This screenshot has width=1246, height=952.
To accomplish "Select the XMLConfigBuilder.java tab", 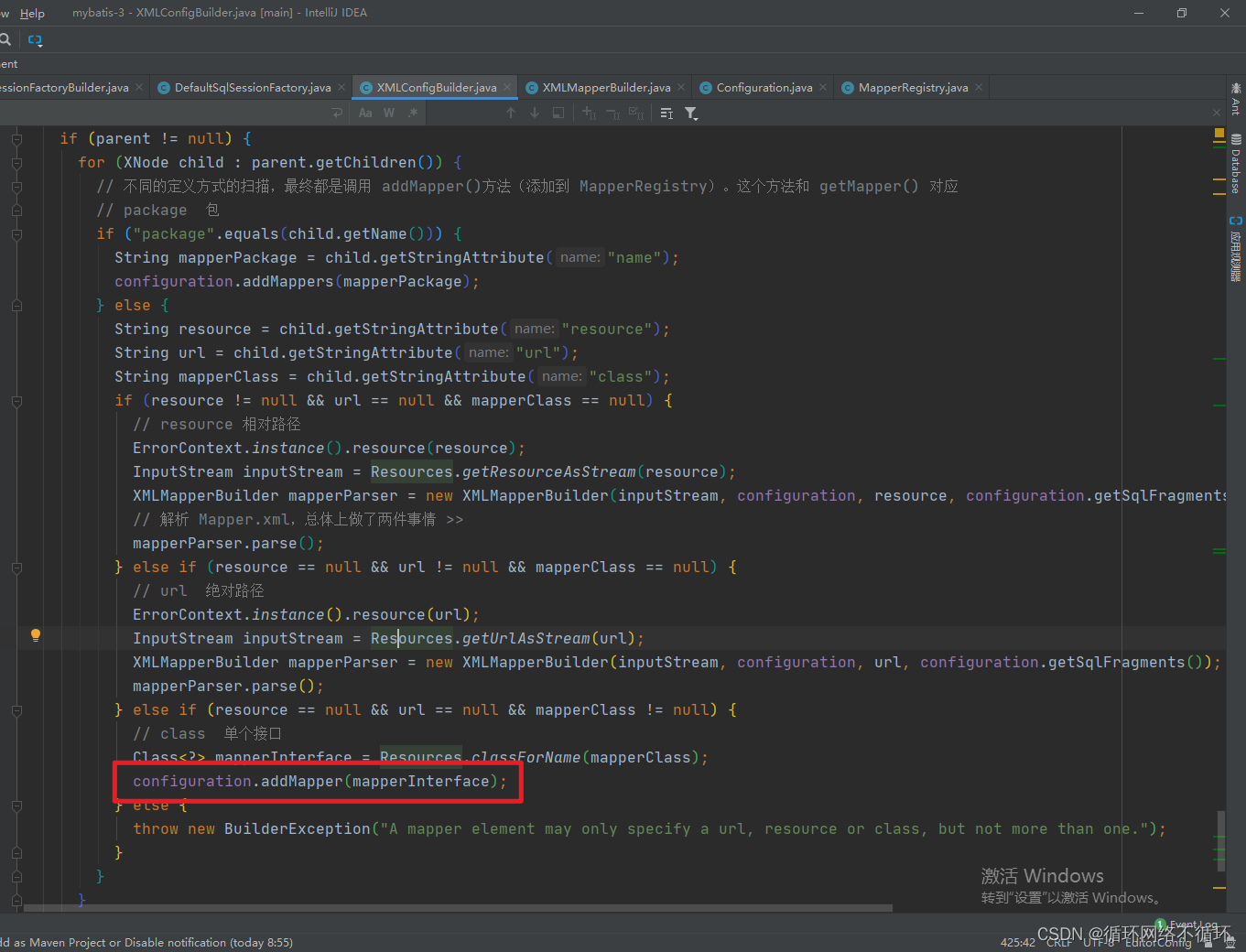I will [437, 88].
